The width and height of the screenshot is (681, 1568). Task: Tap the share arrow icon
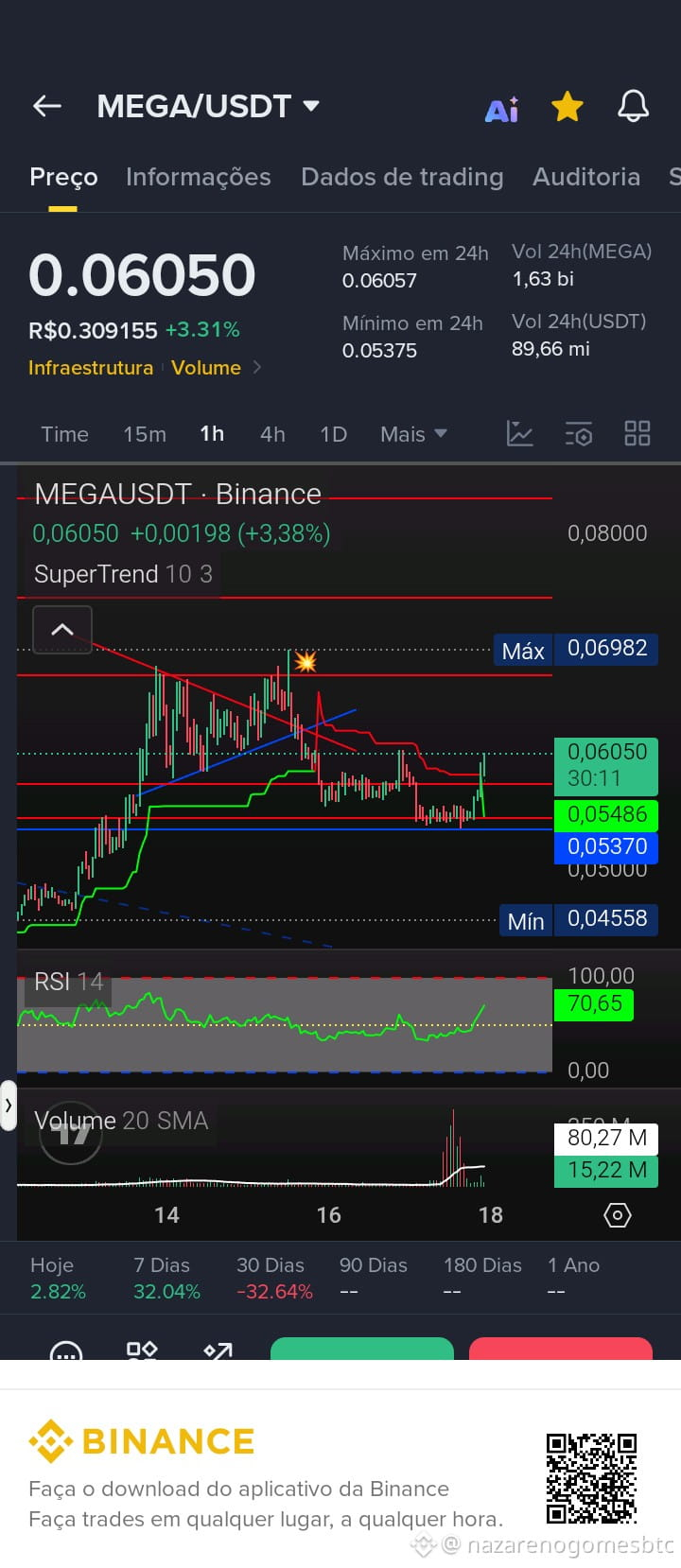tap(218, 1350)
